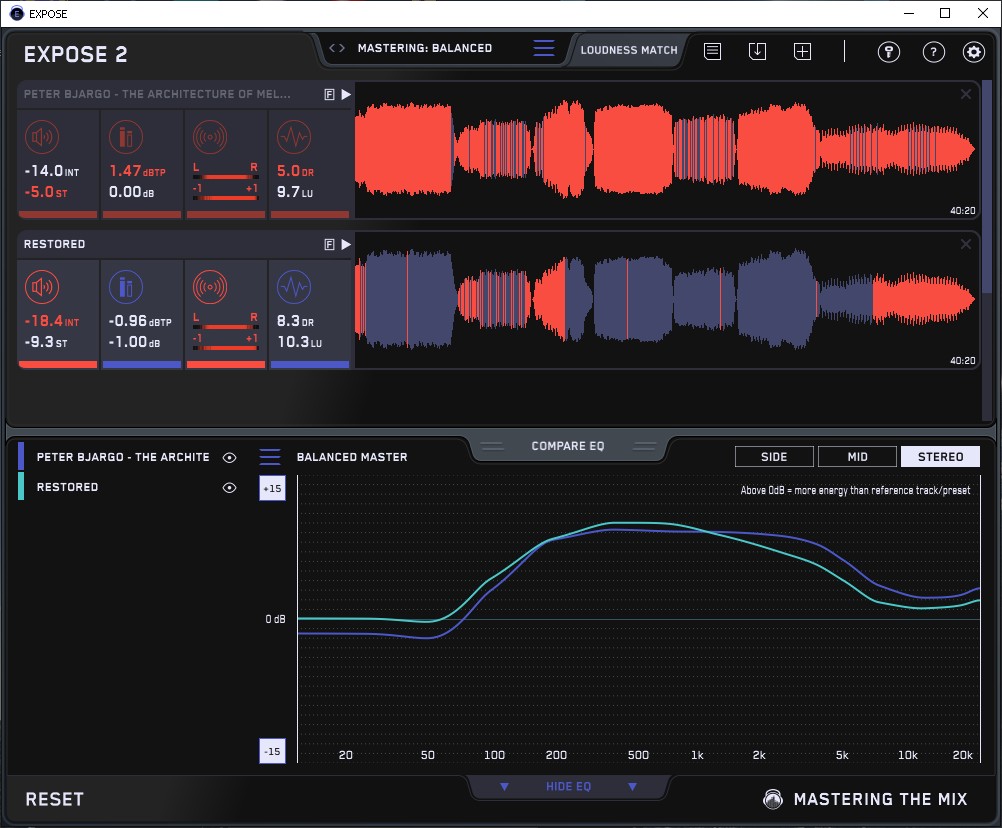This screenshot has width=1002, height=828.
Task: Toggle visibility of Restored EQ curve
Action: (x=229, y=487)
